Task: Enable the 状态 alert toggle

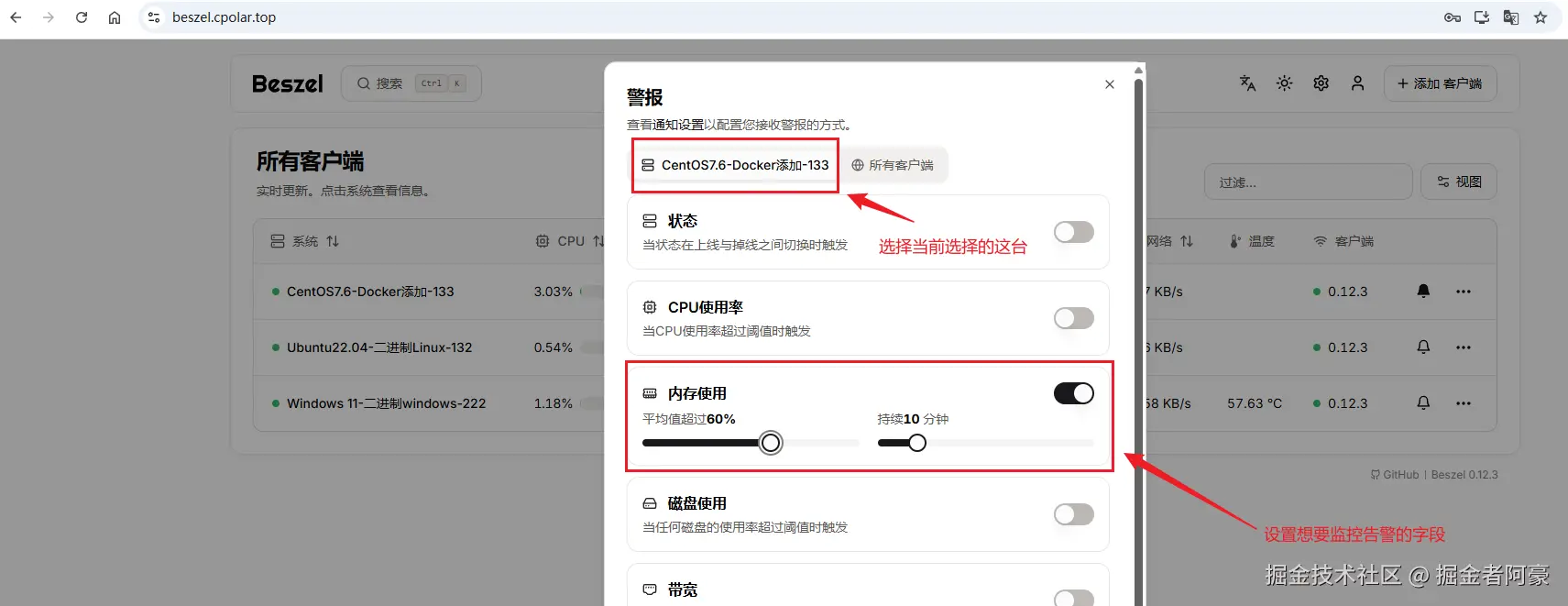Action: point(1074,232)
